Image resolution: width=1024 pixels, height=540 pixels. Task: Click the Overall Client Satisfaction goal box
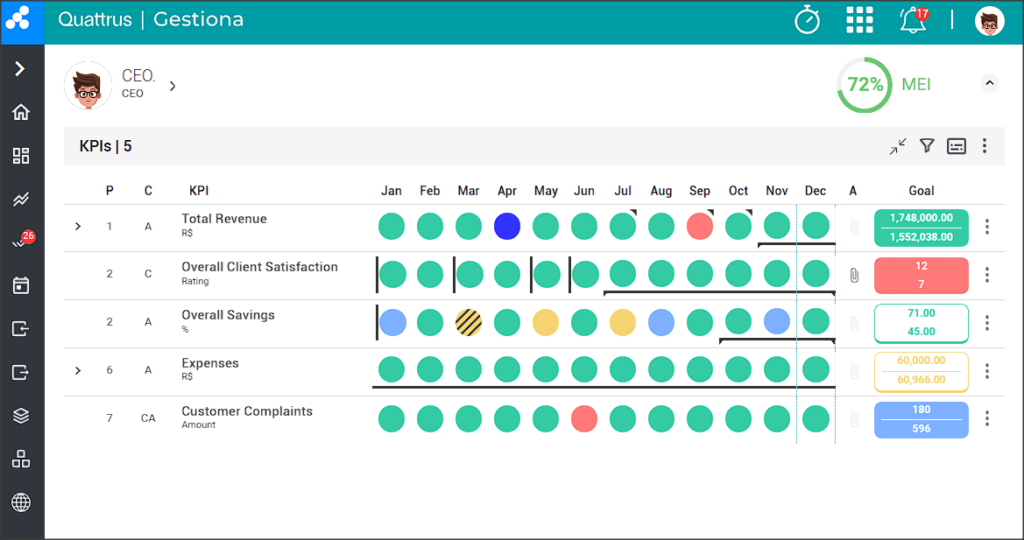click(921, 275)
